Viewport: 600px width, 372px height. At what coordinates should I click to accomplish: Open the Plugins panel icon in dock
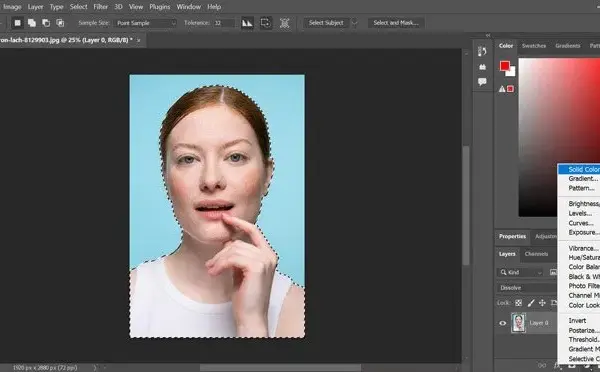click(x=482, y=67)
